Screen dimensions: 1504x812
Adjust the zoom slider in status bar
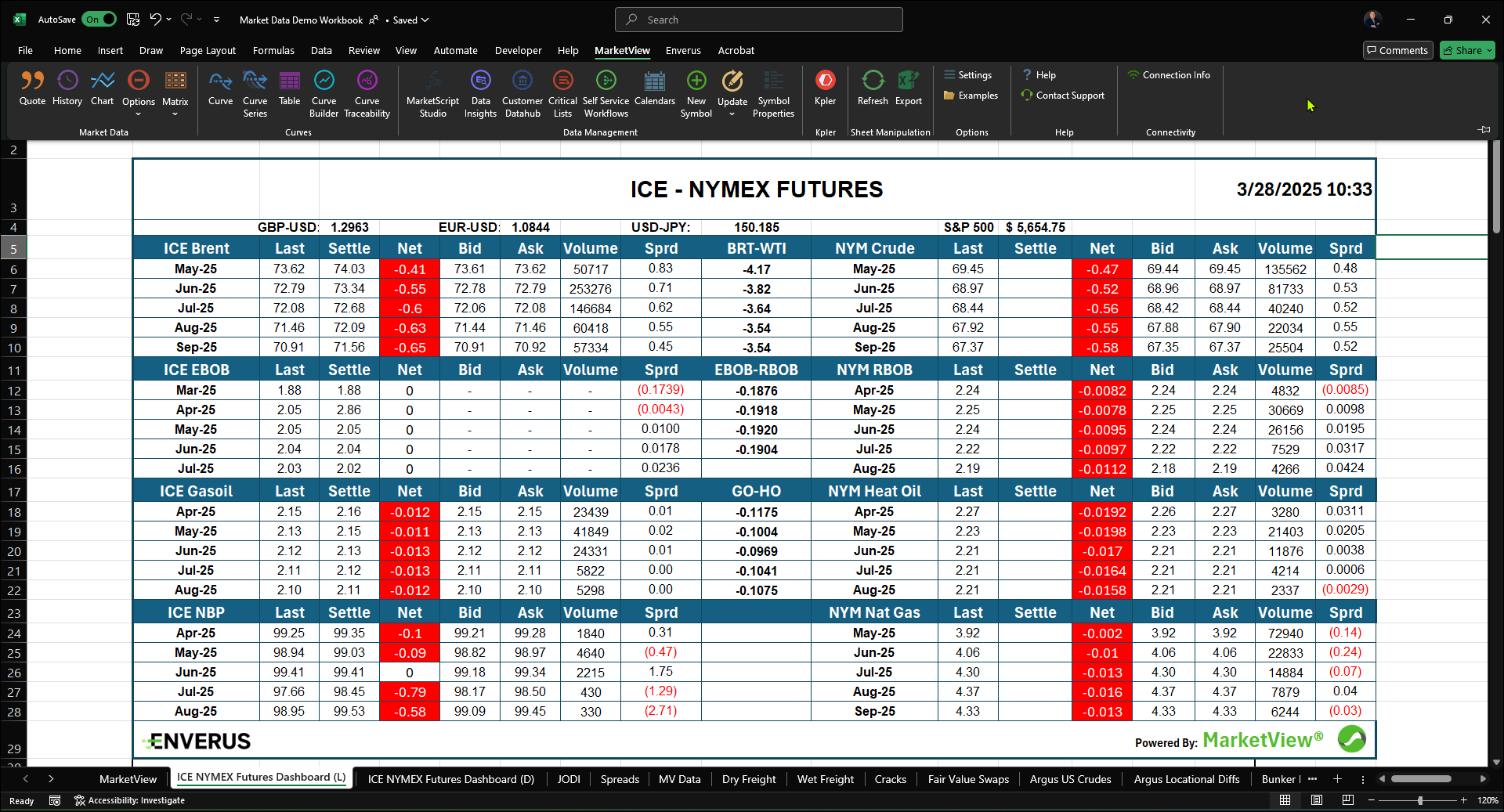tap(1419, 800)
